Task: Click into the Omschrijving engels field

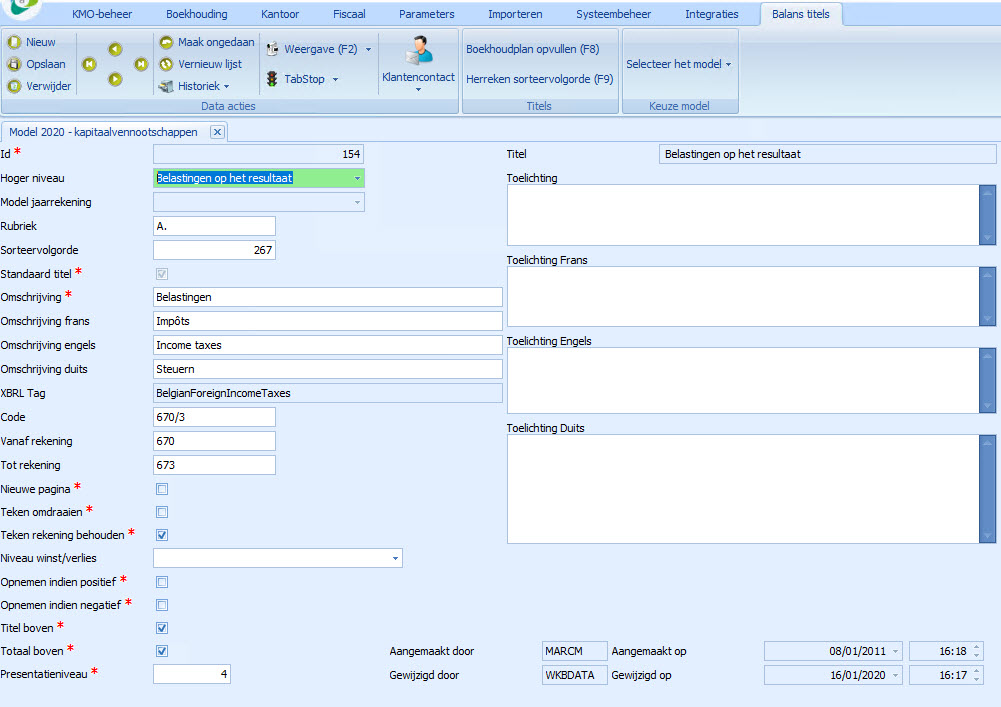Action: click(x=327, y=345)
